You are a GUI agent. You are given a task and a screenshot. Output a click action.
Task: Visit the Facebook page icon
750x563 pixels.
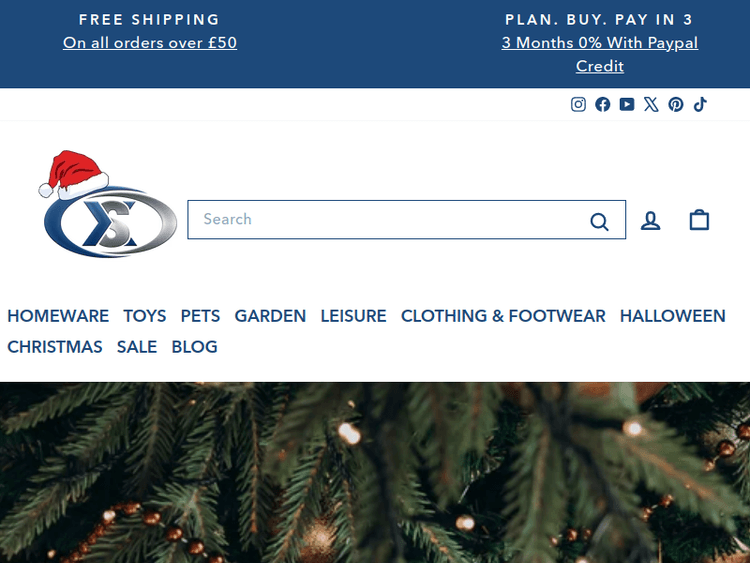(603, 105)
